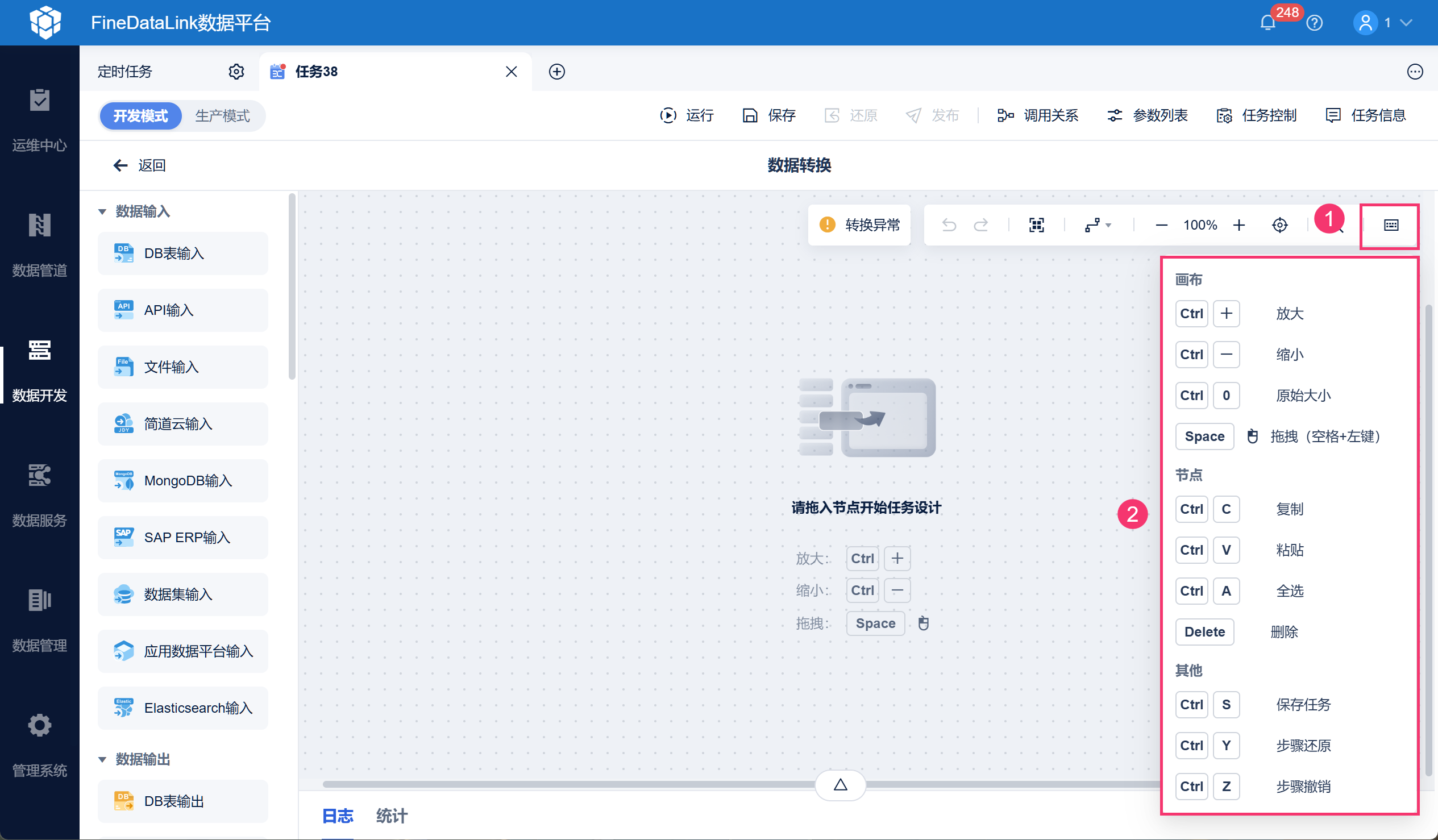Switch to the 统计 tab
The image size is (1438, 840).
point(392,816)
